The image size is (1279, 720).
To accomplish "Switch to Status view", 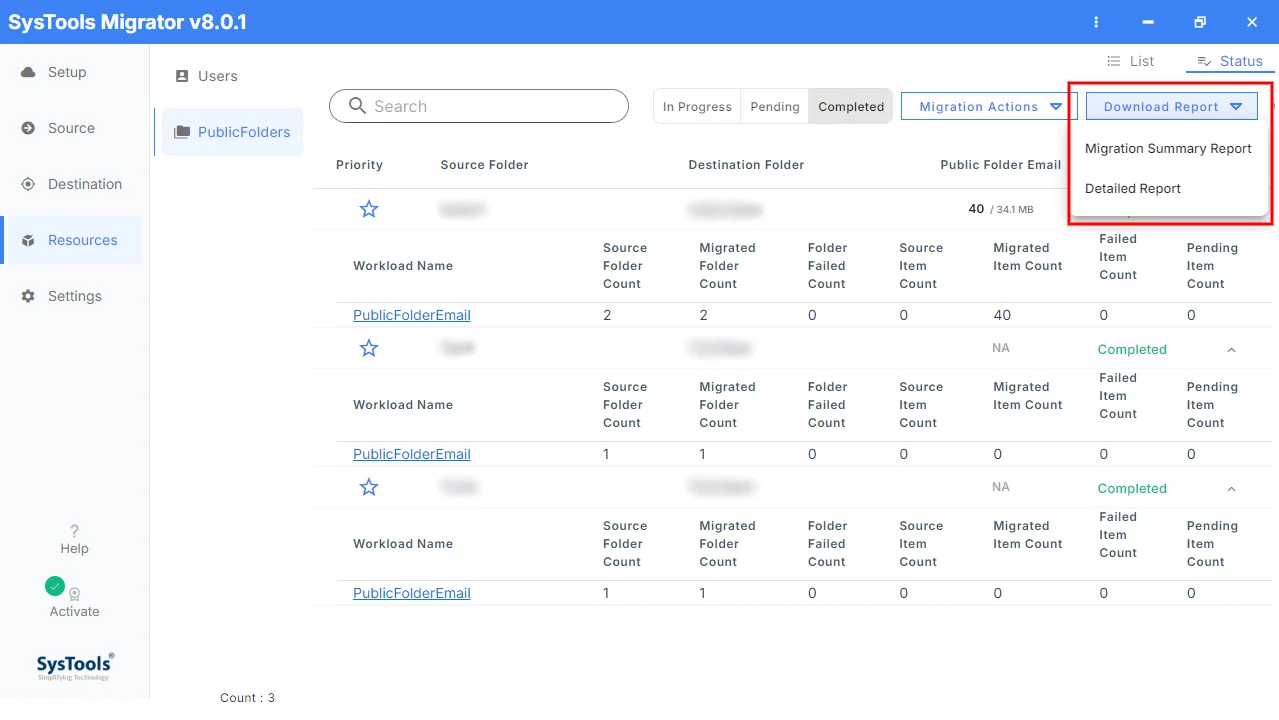I will 1230,61.
